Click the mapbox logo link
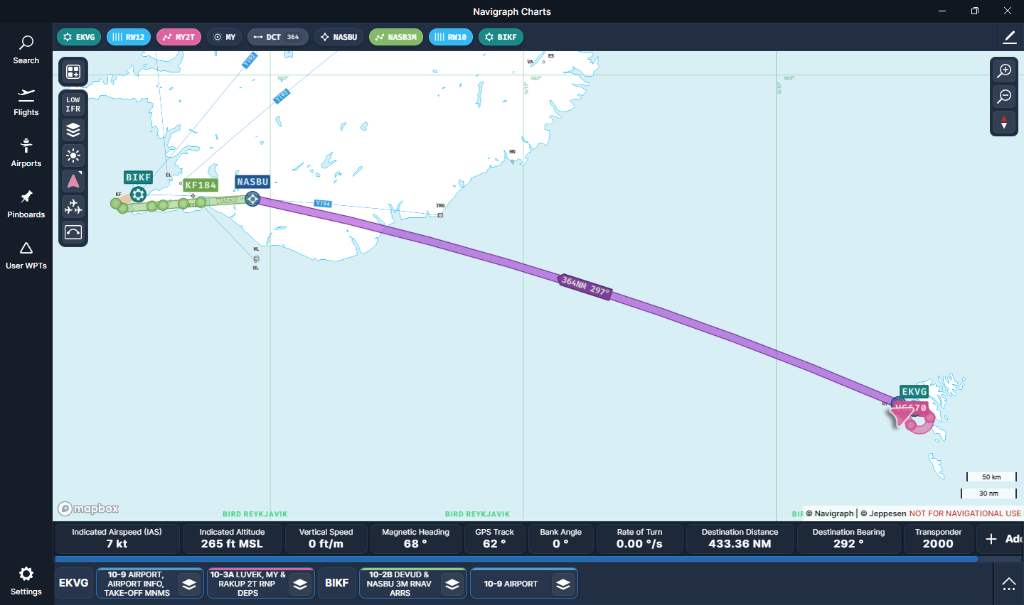This screenshot has height=605, width=1024. tap(88, 508)
